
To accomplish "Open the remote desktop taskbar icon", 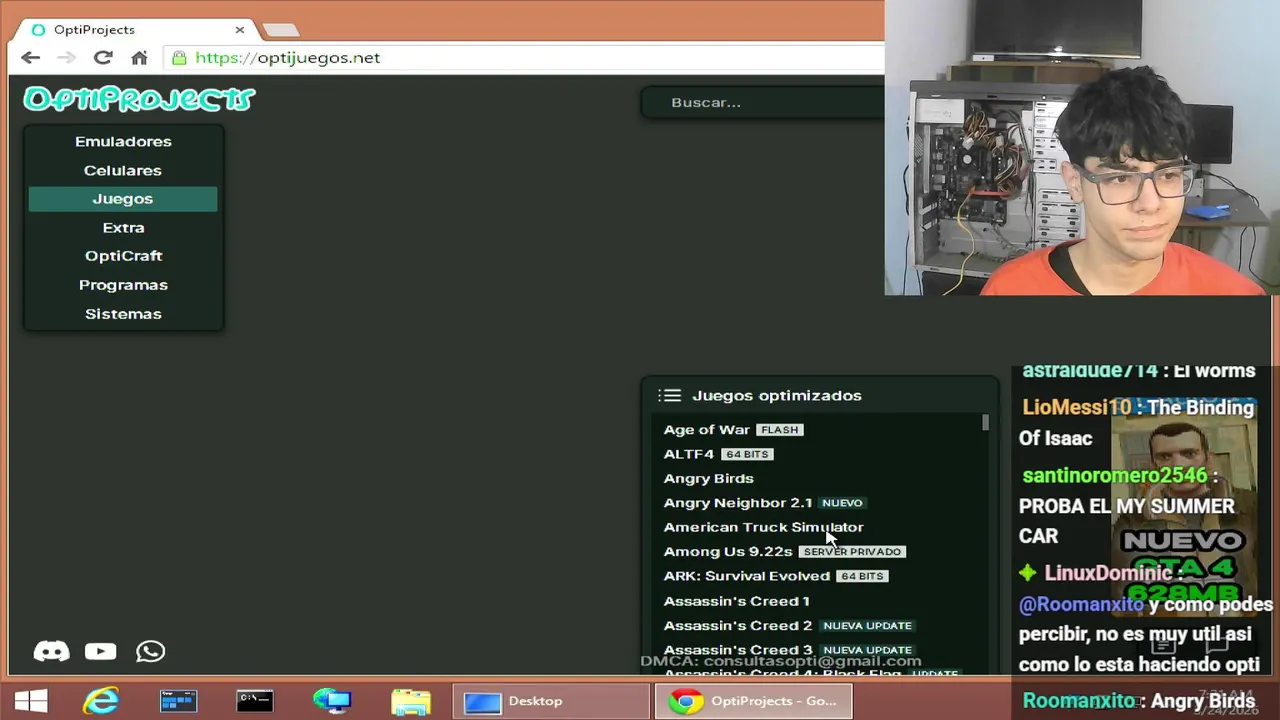I will tap(332, 701).
